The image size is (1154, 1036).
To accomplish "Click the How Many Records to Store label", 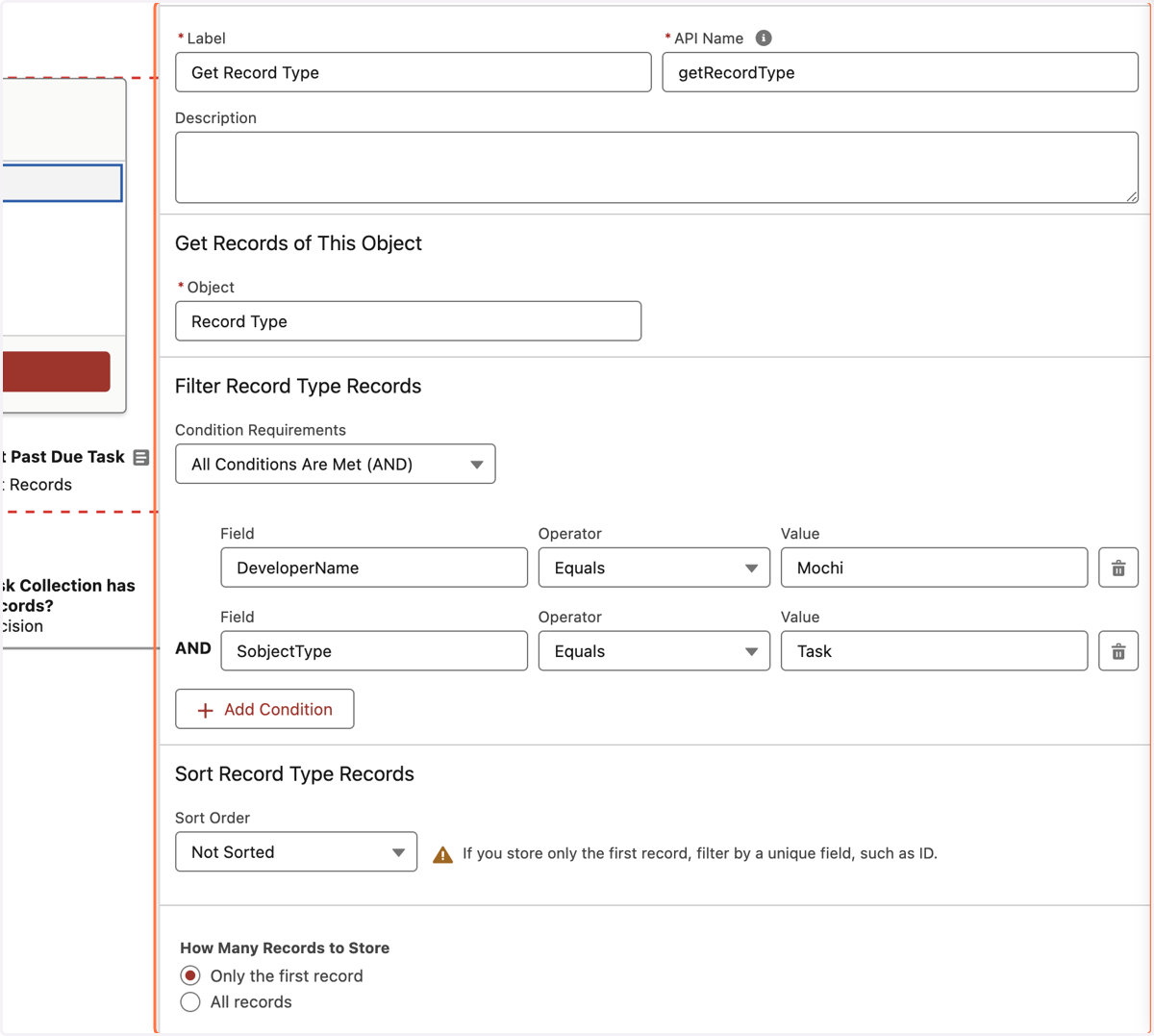I will pyautogui.click(x=285, y=948).
